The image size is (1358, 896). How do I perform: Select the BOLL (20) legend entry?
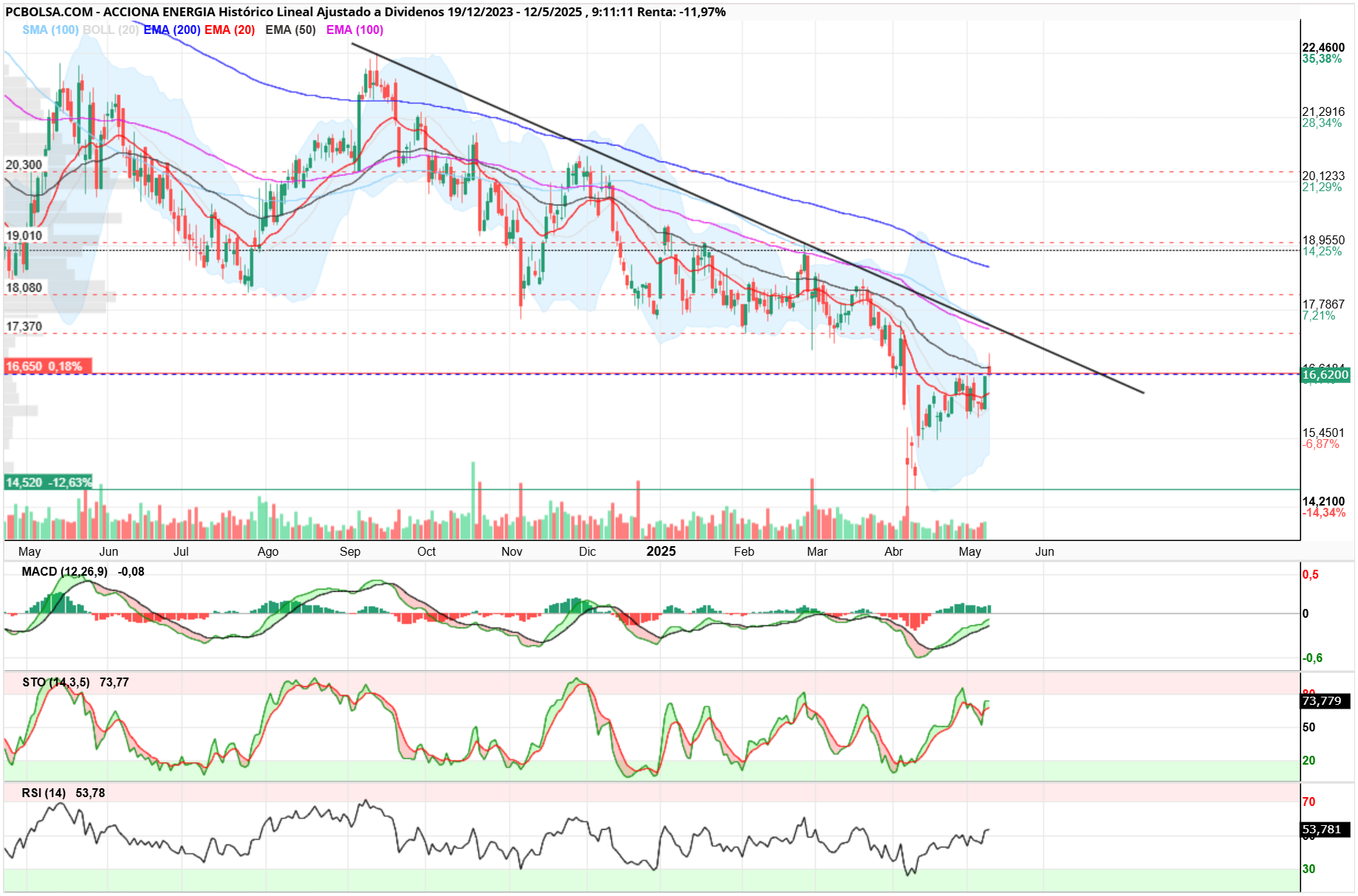click(x=111, y=30)
